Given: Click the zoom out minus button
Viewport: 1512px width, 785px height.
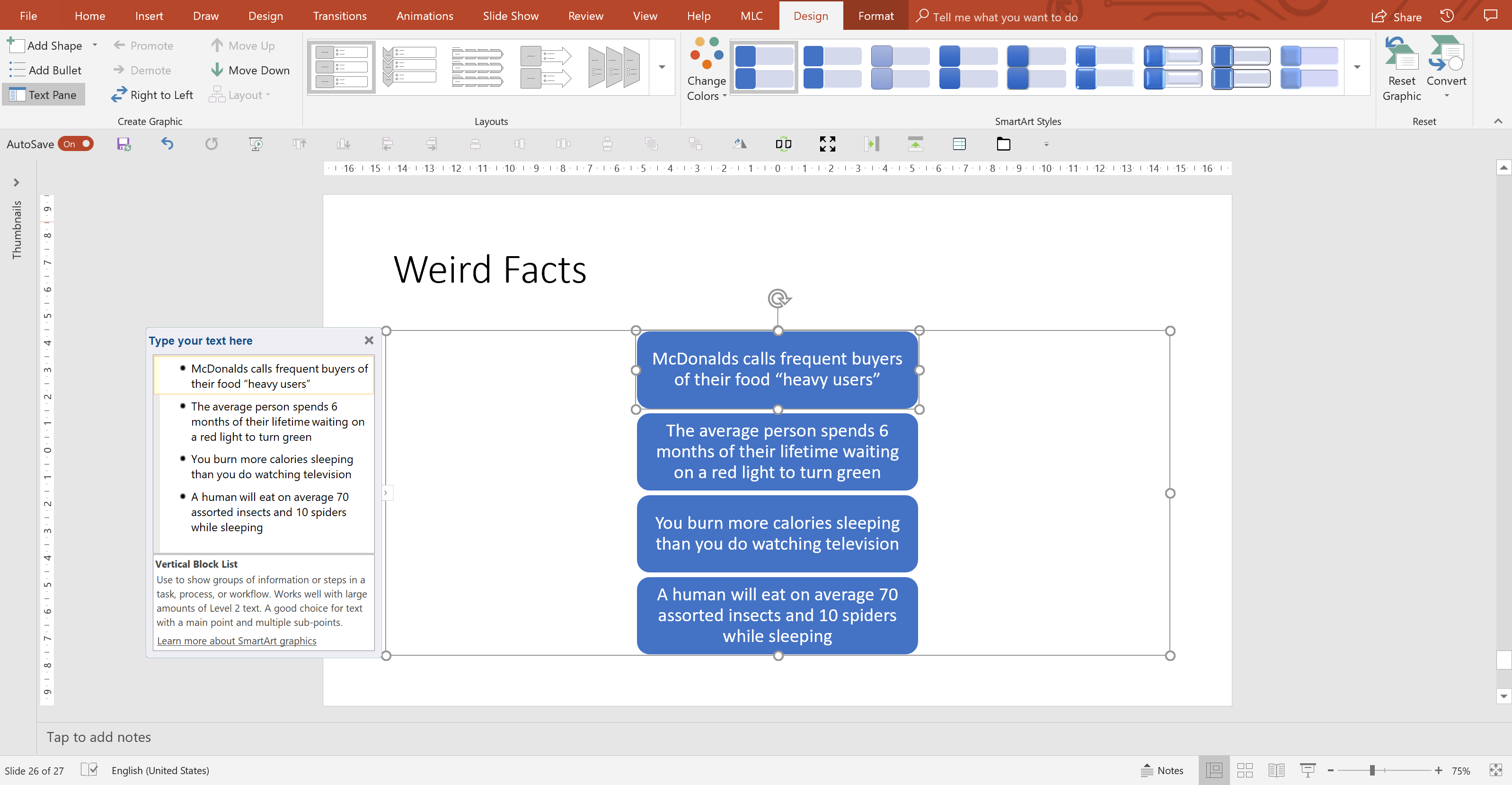Looking at the screenshot, I should (1331, 770).
